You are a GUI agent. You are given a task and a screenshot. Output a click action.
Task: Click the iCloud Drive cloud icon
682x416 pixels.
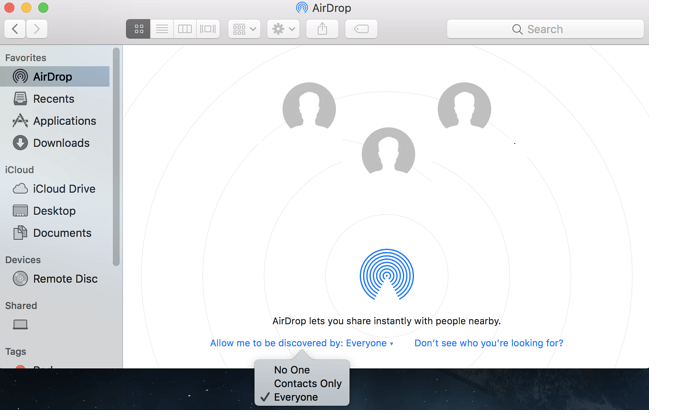click(20, 189)
